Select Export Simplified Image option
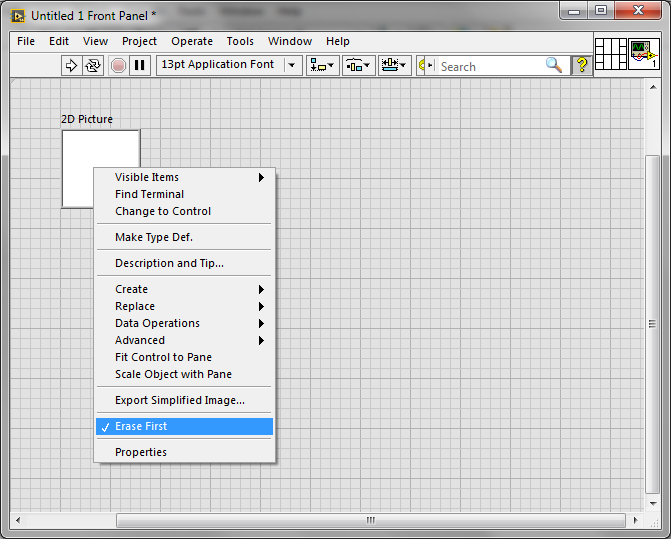The width and height of the screenshot is (671, 539). click(184, 400)
